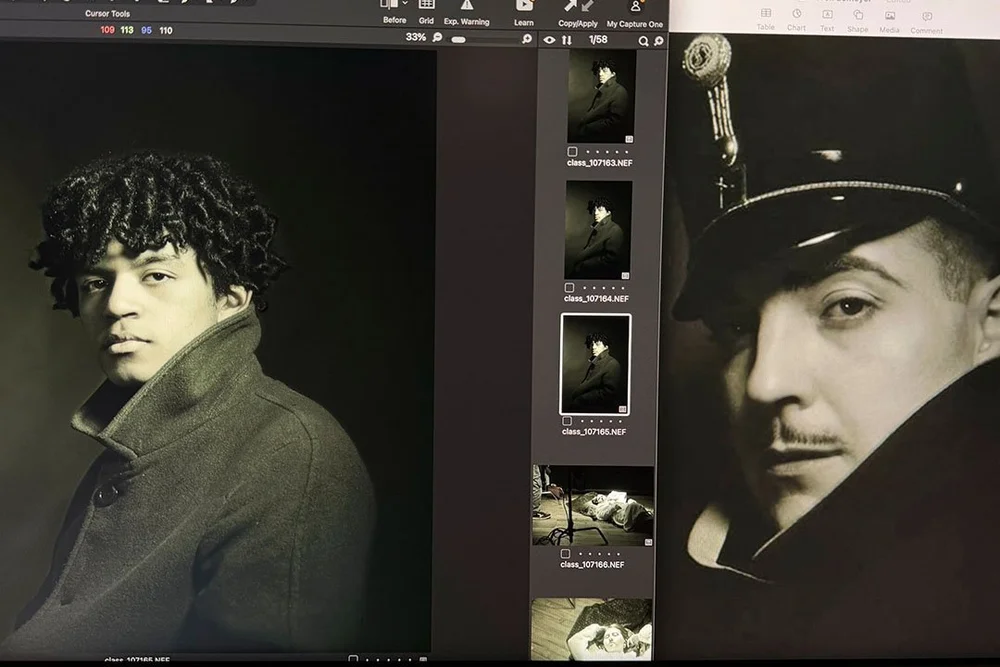Screen dimensions: 1000x667
Task: Click the Copy adjustments arrow icon
Action: coord(570,6)
